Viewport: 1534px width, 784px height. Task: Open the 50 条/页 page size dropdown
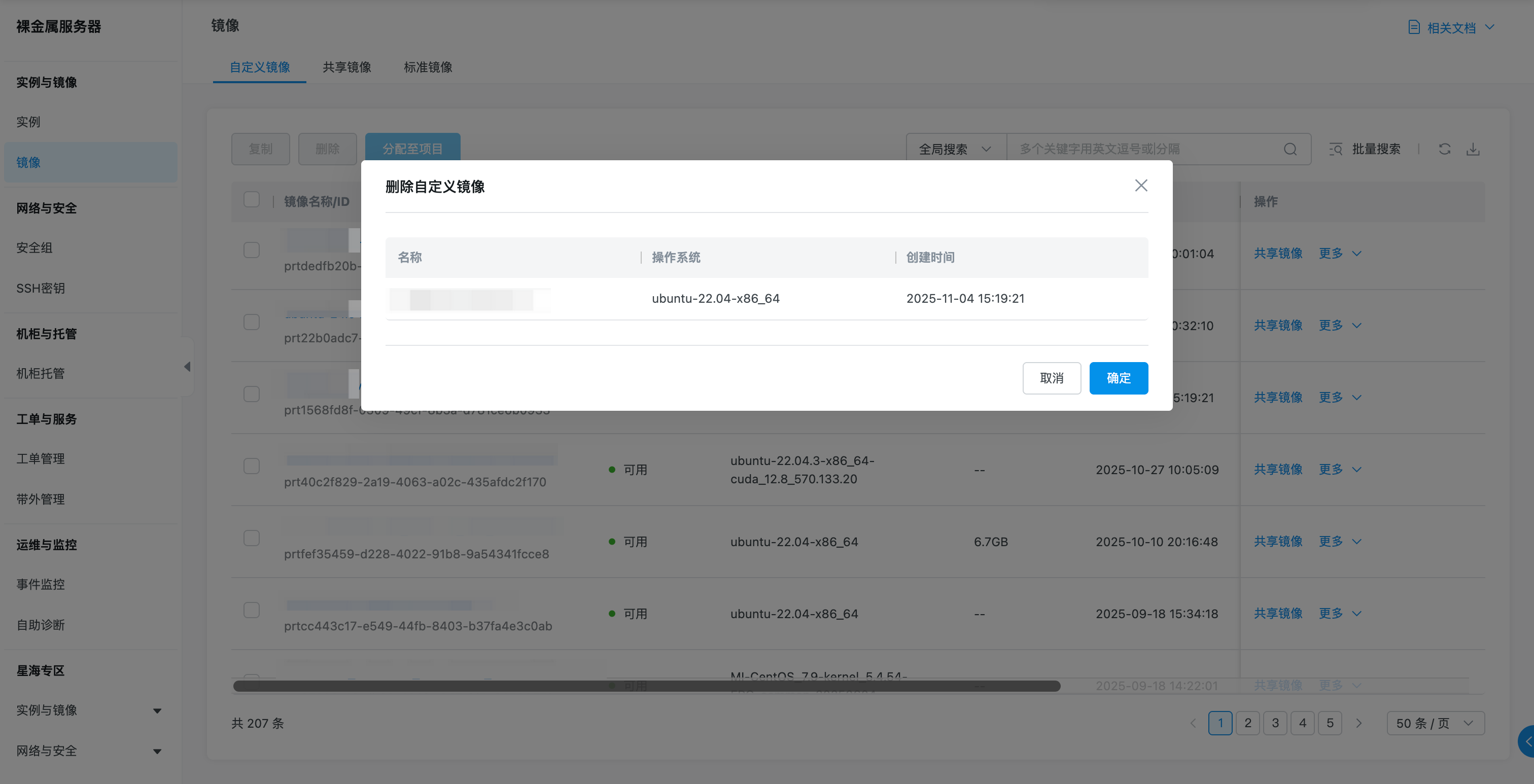point(1435,723)
